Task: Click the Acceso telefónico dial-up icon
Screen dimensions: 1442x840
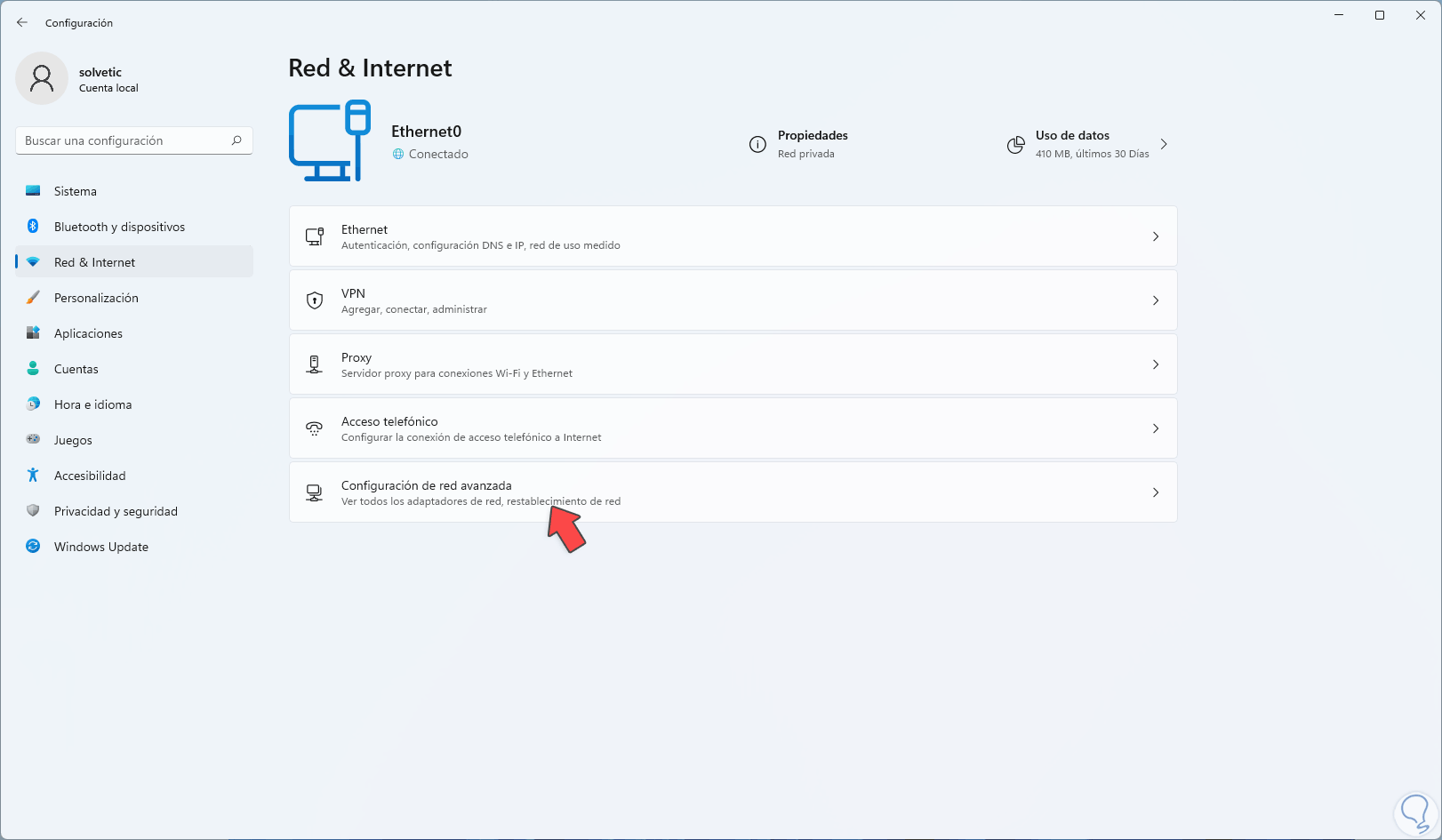Action: (315, 428)
